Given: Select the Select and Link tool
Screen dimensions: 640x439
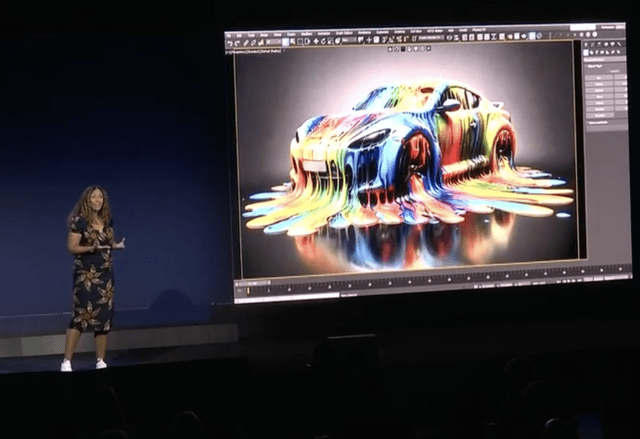Looking at the screenshot, I should pos(246,43).
